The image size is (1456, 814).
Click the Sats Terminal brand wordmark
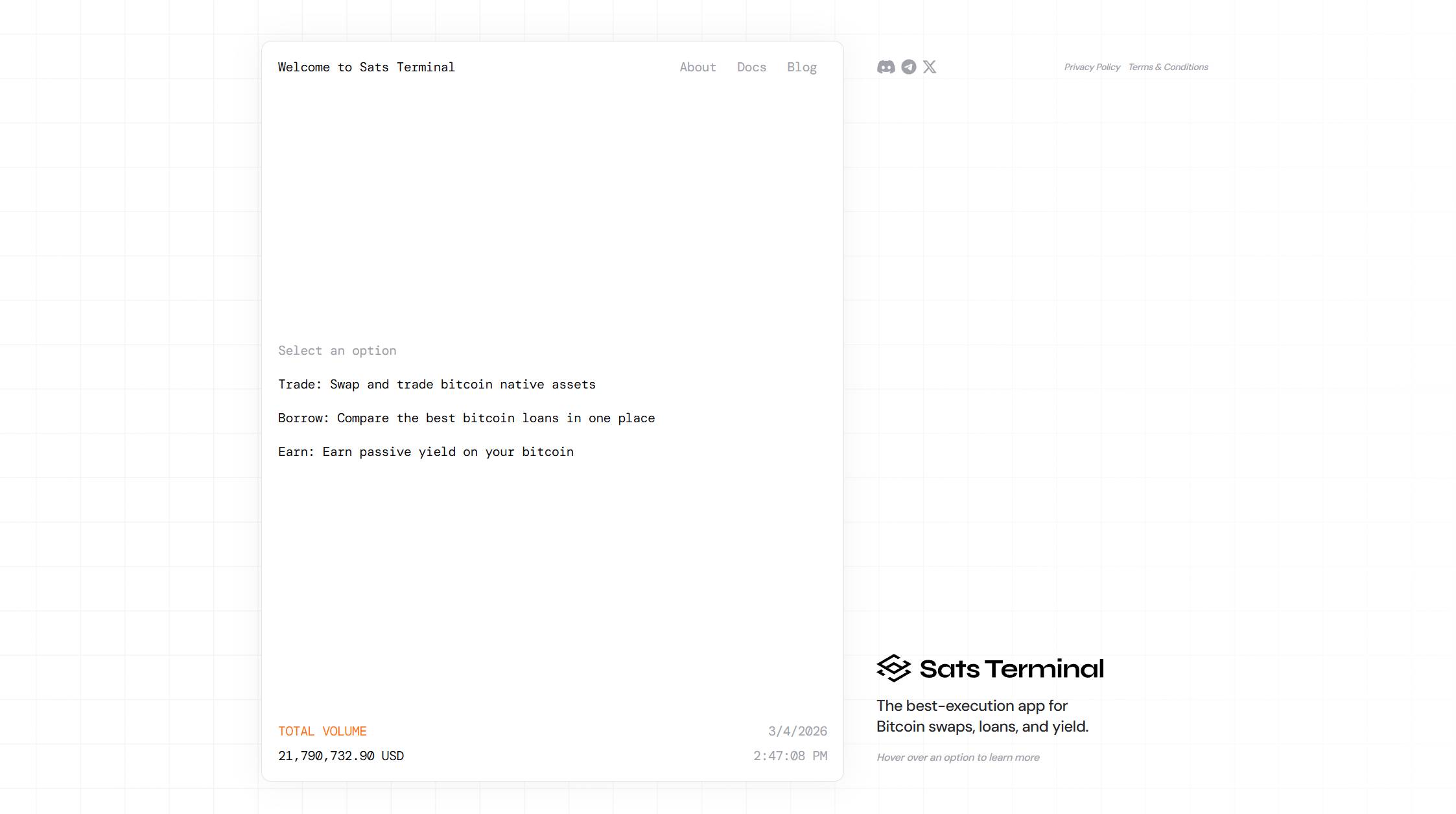coord(1011,669)
